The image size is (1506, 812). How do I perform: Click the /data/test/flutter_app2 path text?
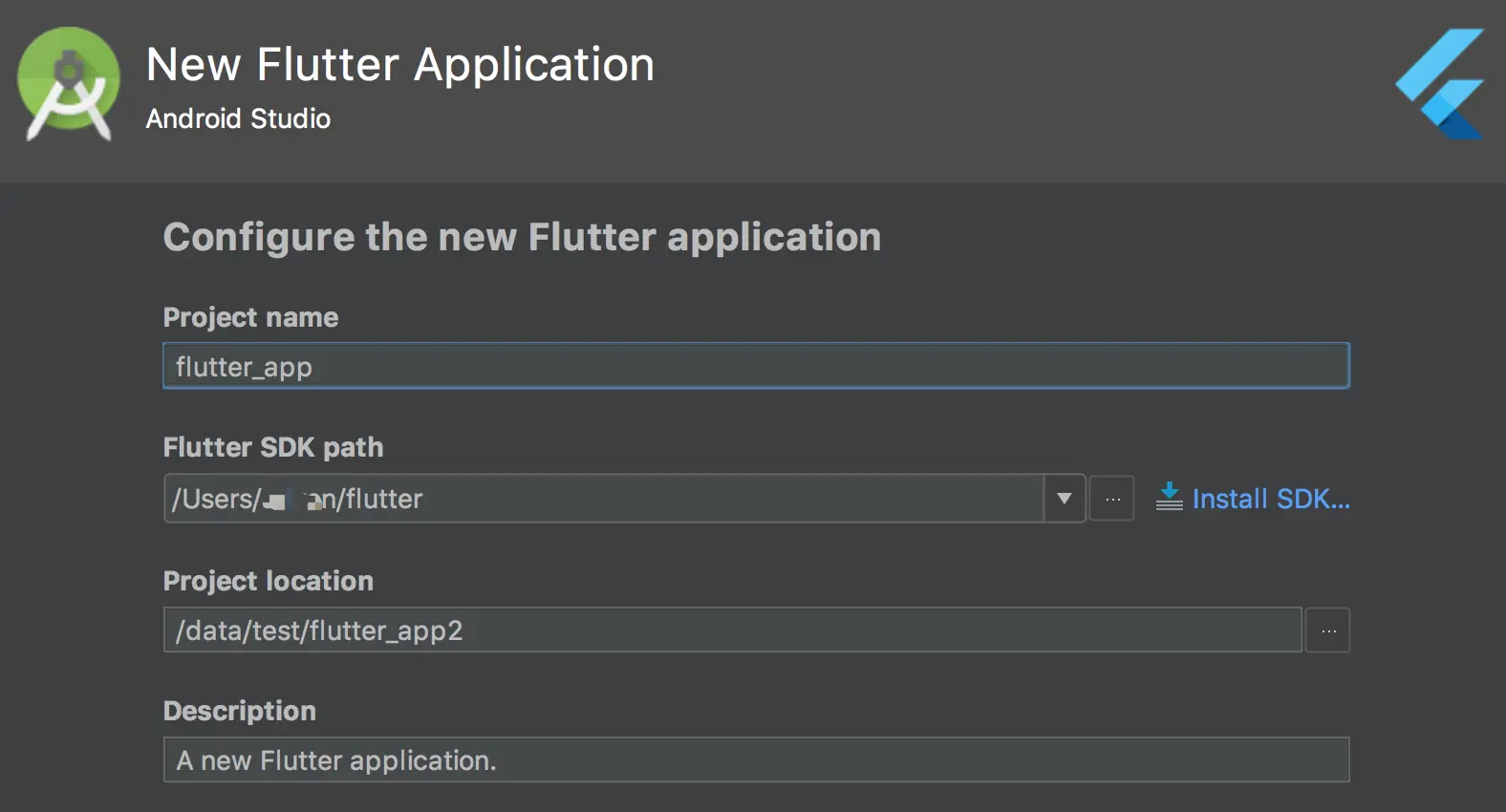click(x=319, y=630)
